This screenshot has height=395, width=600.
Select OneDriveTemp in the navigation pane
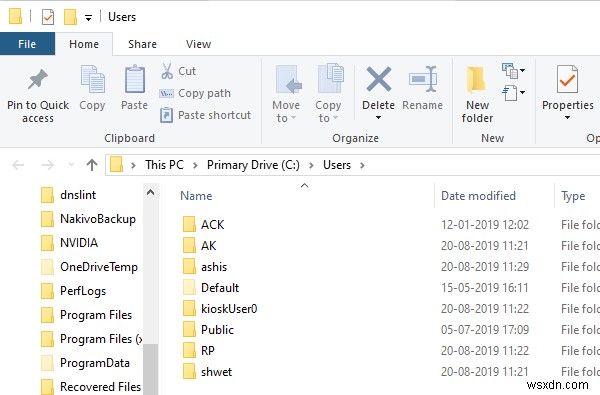click(x=89, y=267)
